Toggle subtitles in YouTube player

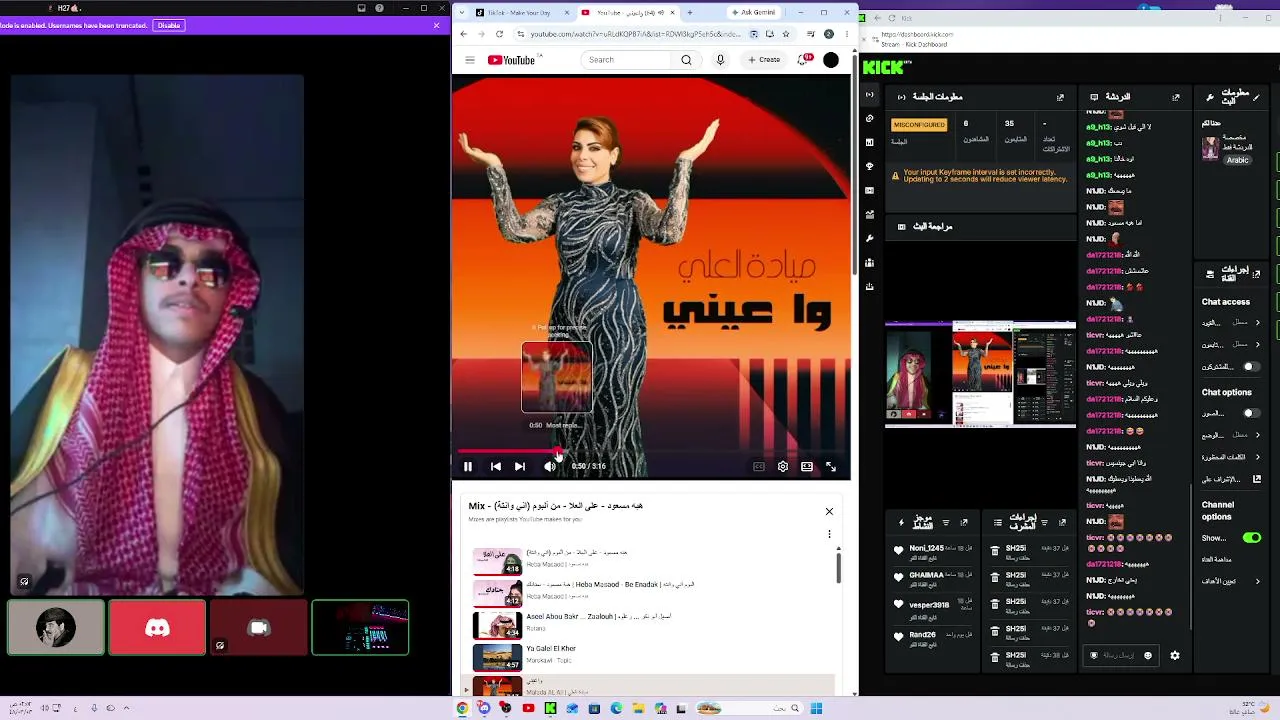coord(759,466)
